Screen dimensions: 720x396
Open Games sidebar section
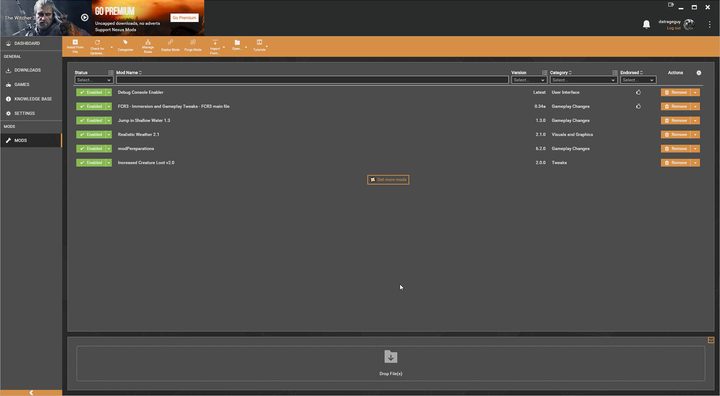pos(31,85)
